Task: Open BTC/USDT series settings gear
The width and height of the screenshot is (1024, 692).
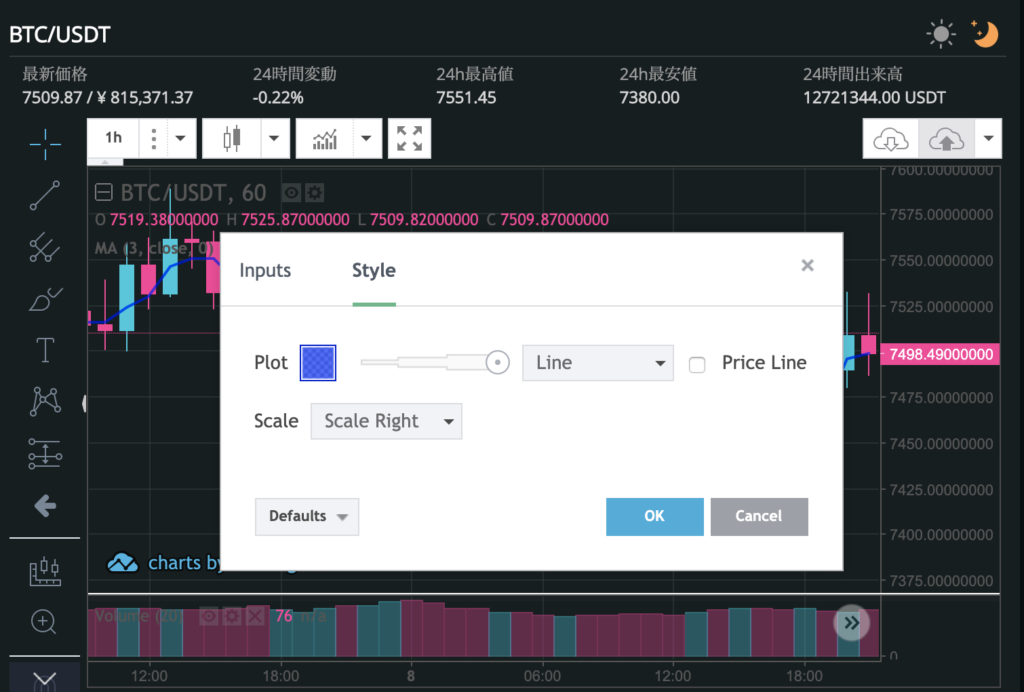Action: coord(315,193)
